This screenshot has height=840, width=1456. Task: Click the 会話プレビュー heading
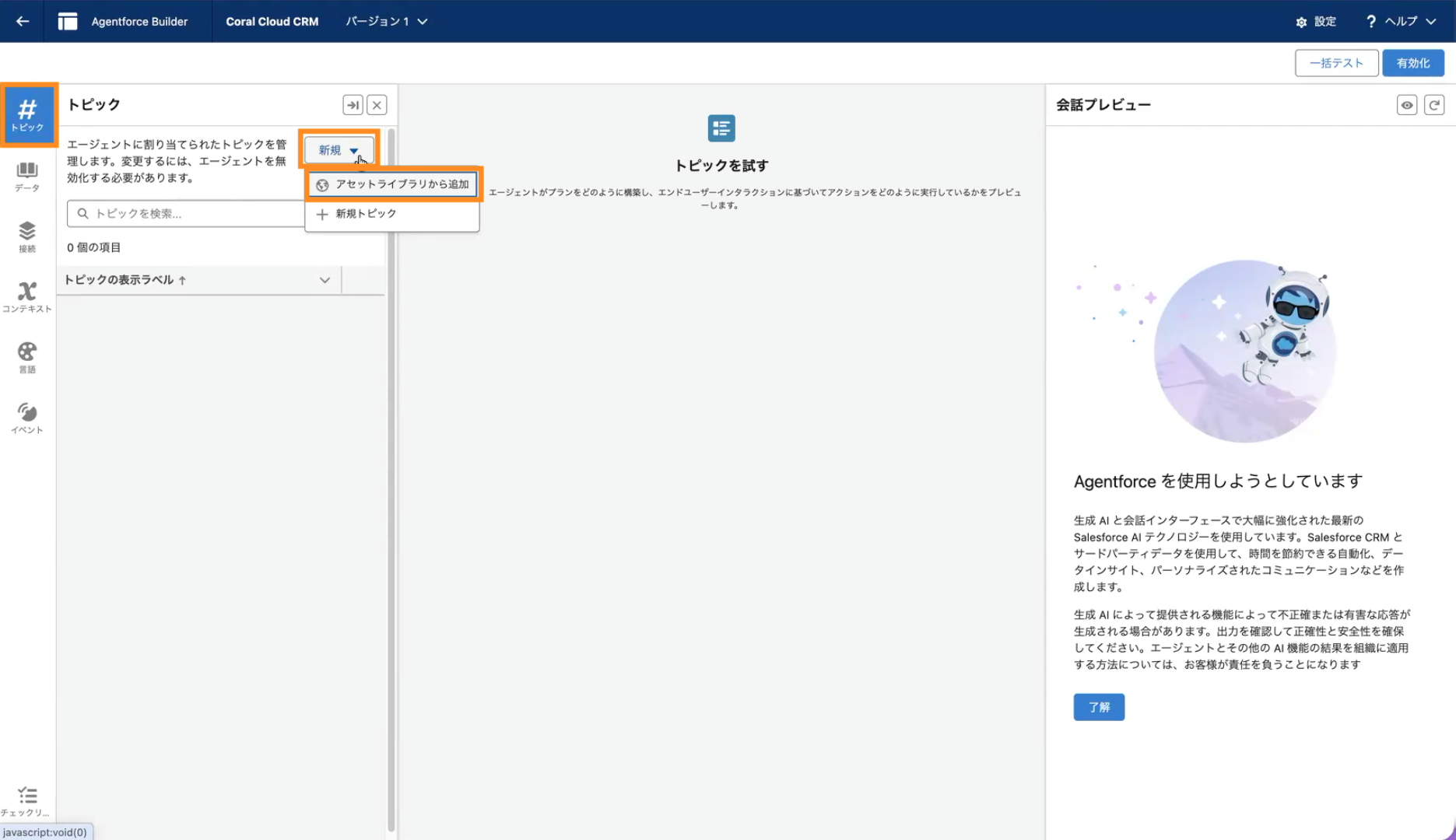tap(1103, 105)
